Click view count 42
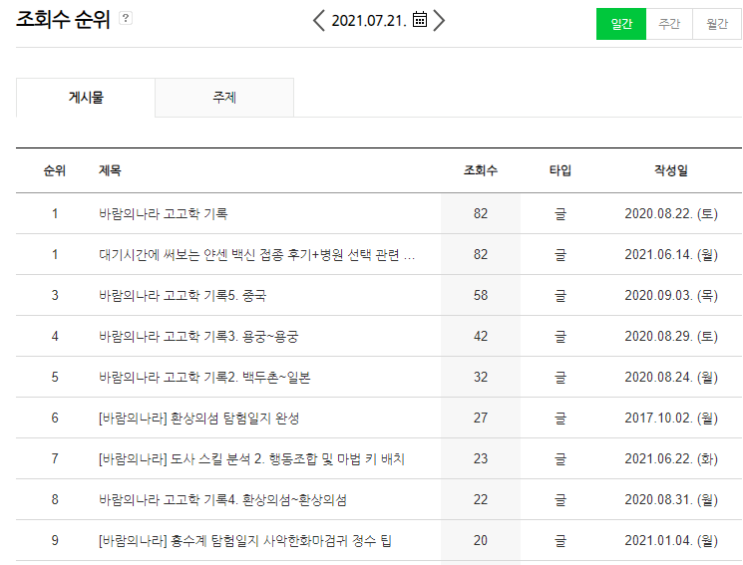Viewport: 743px width, 565px height. tap(480, 336)
